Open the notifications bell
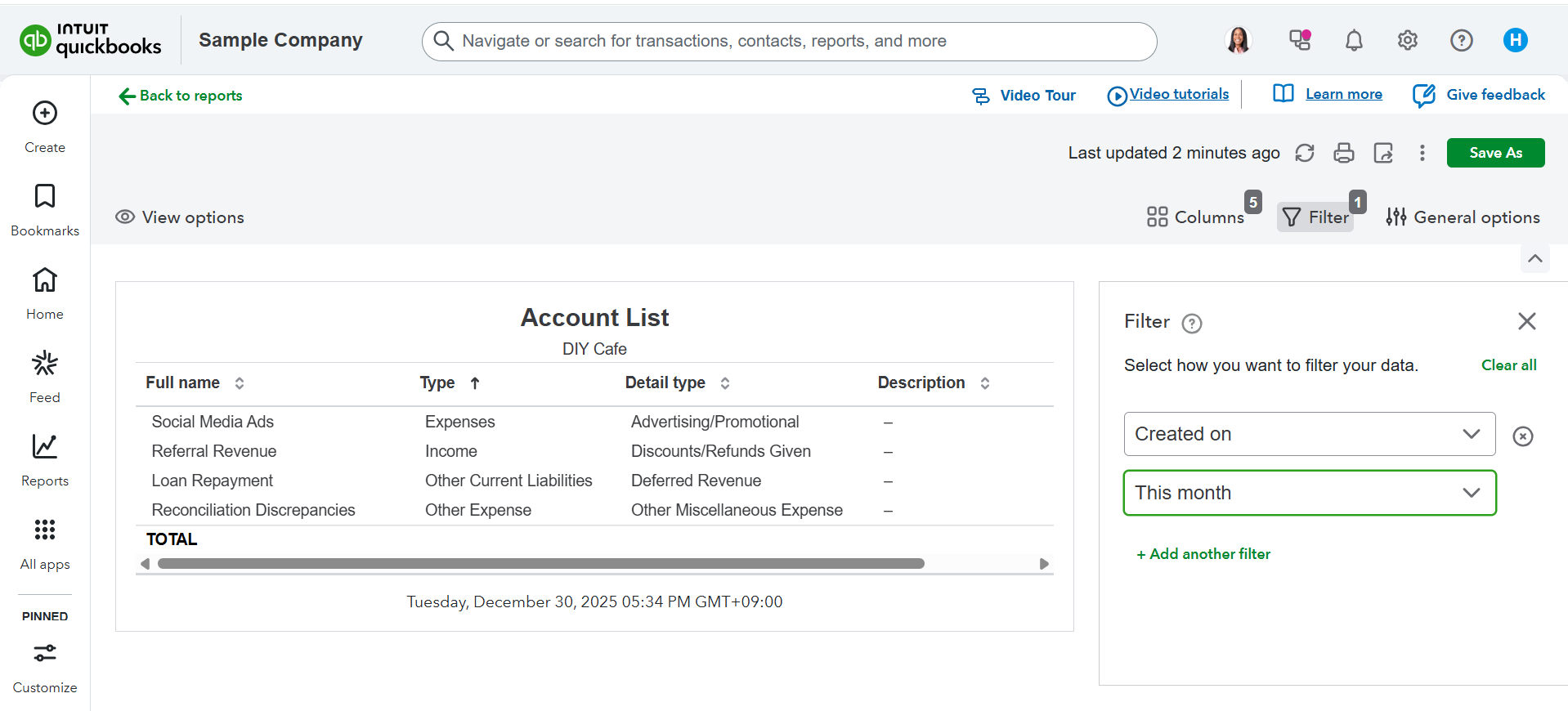The height and width of the screenshot is (711, 1568). 1354,40
